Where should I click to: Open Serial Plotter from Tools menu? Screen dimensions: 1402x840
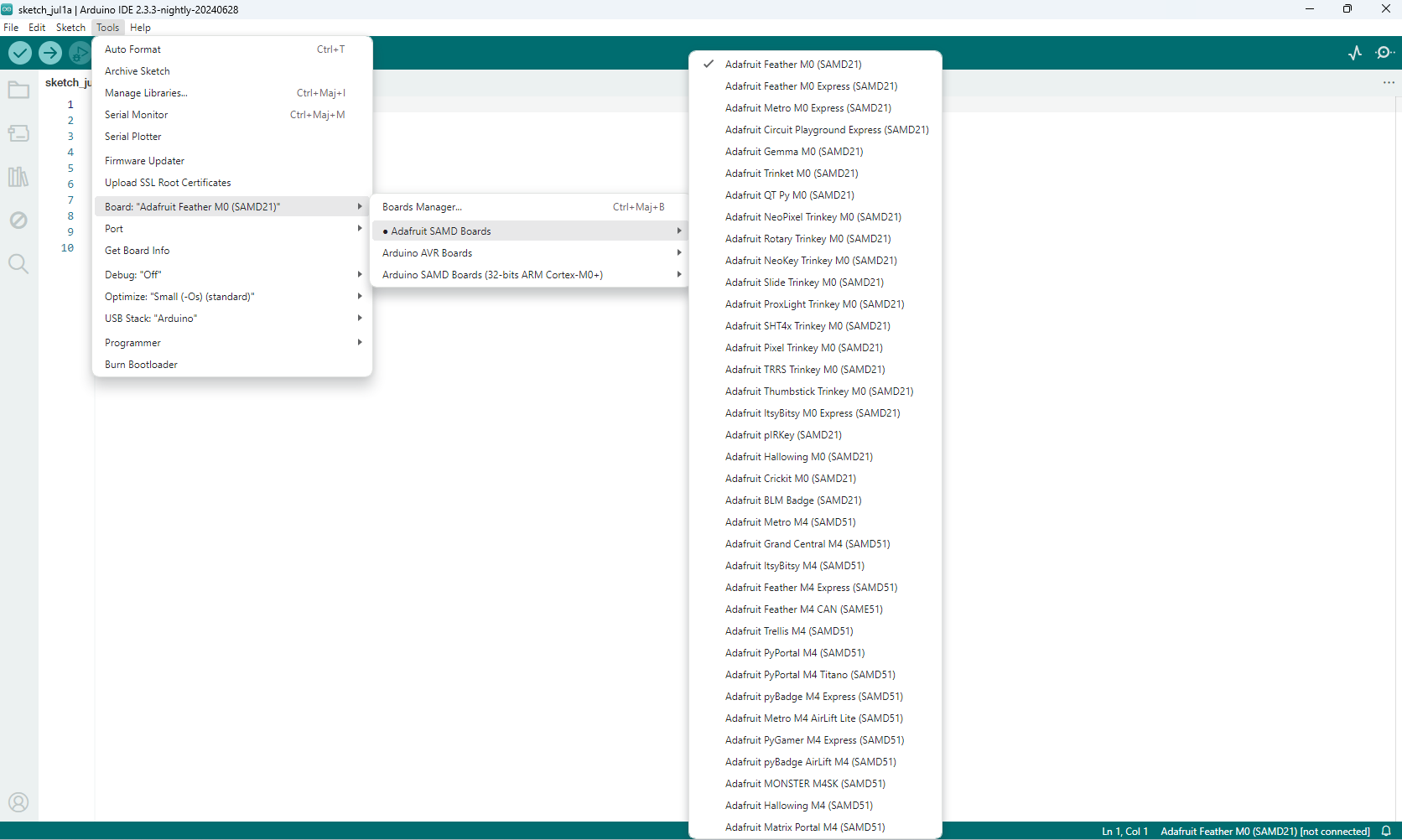tap(232, 137)
